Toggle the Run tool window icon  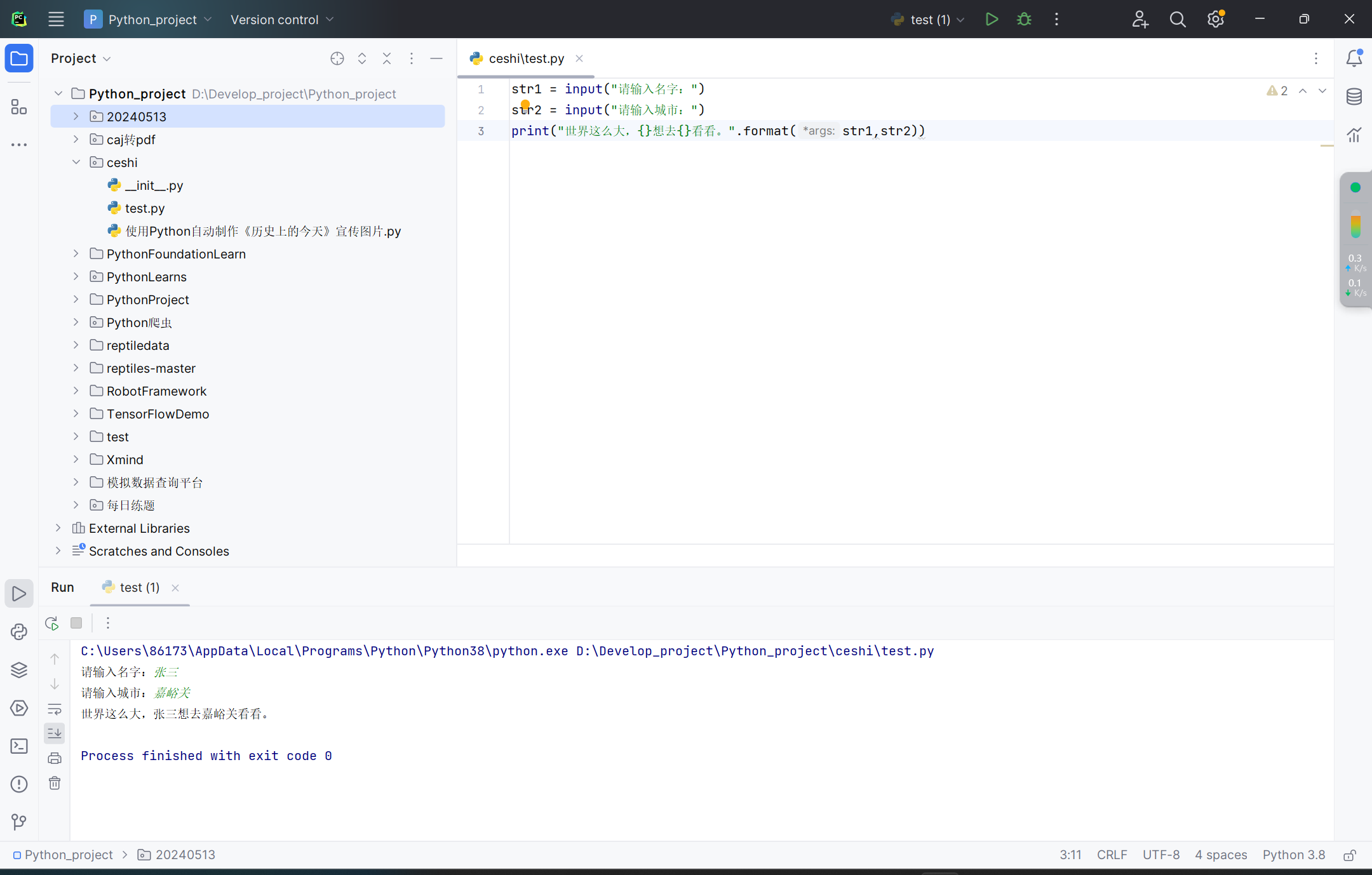(x=19, y=594)
